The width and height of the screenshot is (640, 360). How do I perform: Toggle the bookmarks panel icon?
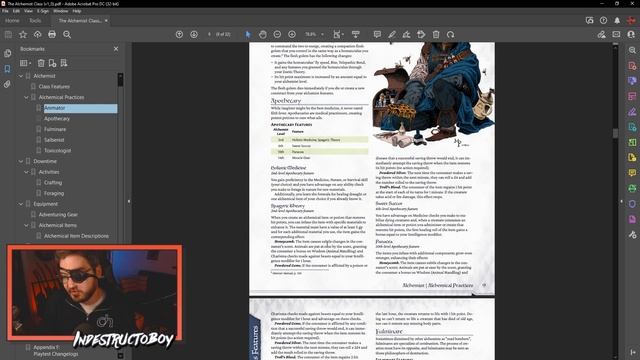click(7, 69)
